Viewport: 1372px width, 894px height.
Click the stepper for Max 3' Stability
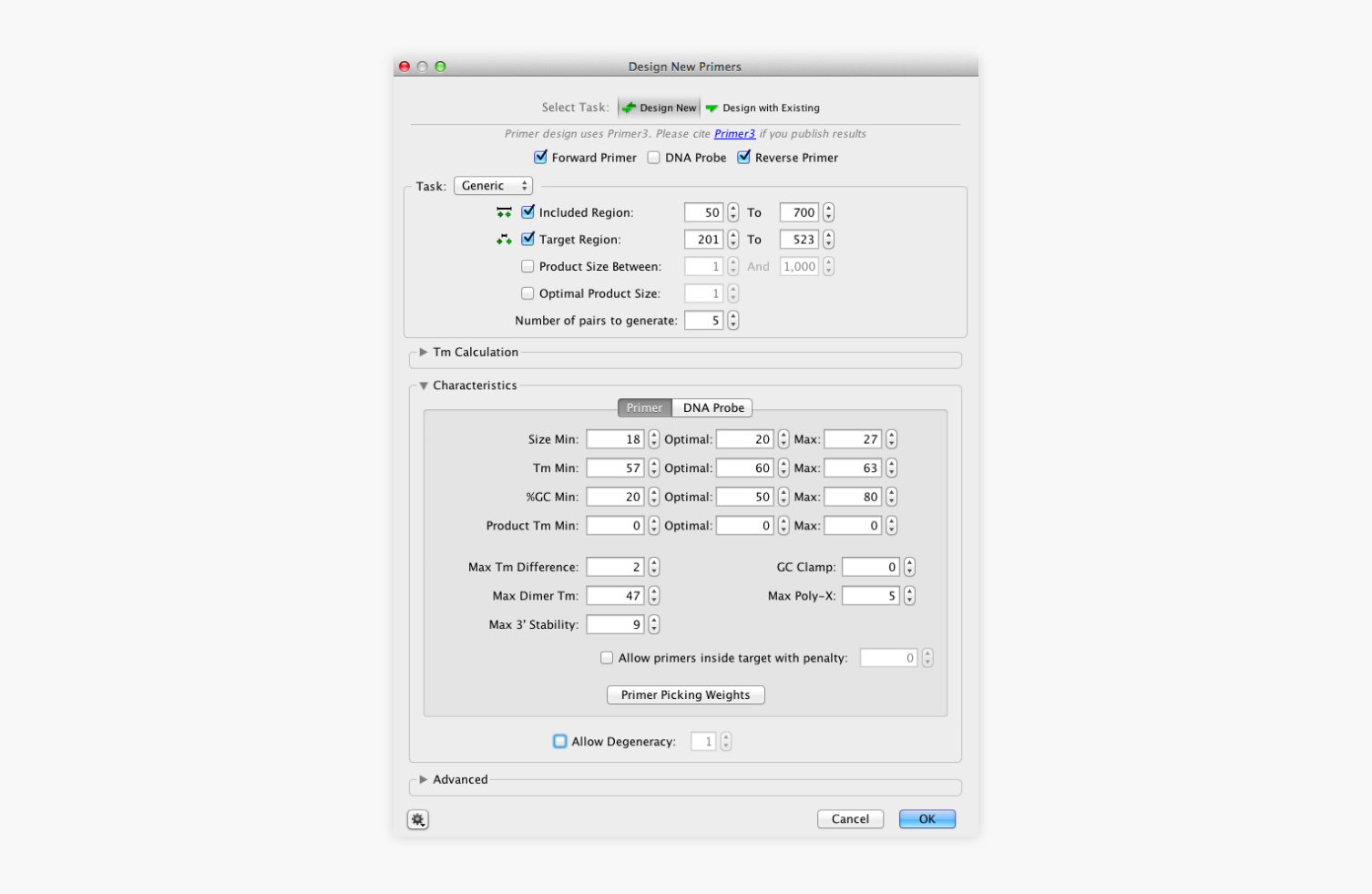click(x=654, y=625)
